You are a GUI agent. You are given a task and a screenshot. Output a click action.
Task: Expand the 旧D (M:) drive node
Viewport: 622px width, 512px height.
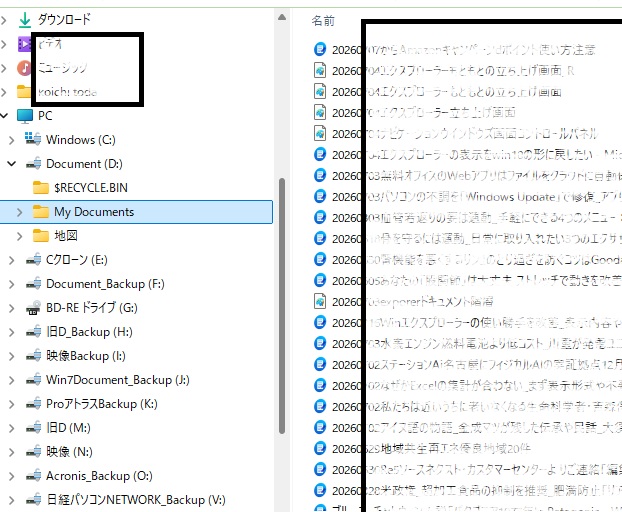point(12,428)
